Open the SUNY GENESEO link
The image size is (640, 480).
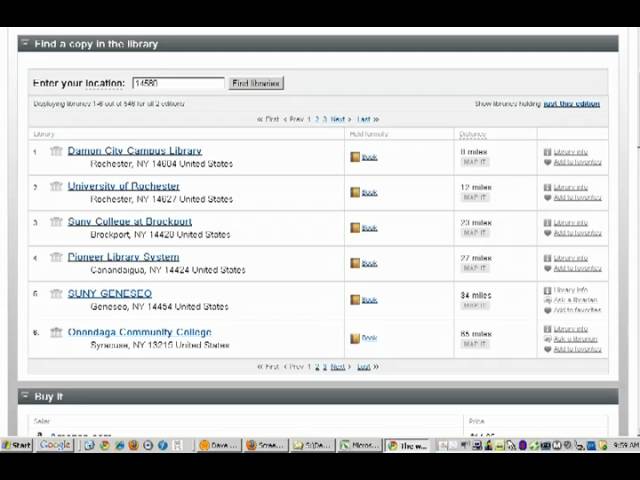(110, 293)
